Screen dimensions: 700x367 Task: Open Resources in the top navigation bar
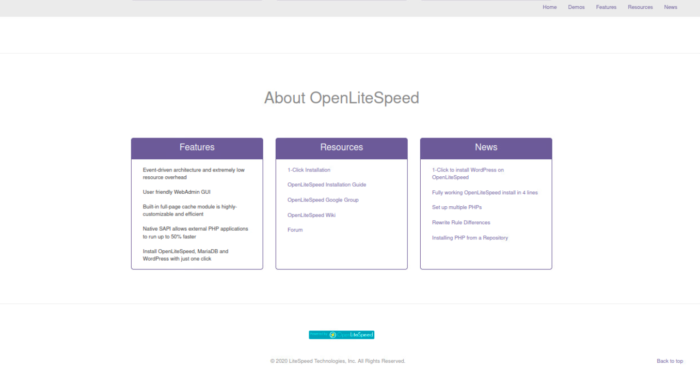(x=640, y=7)
